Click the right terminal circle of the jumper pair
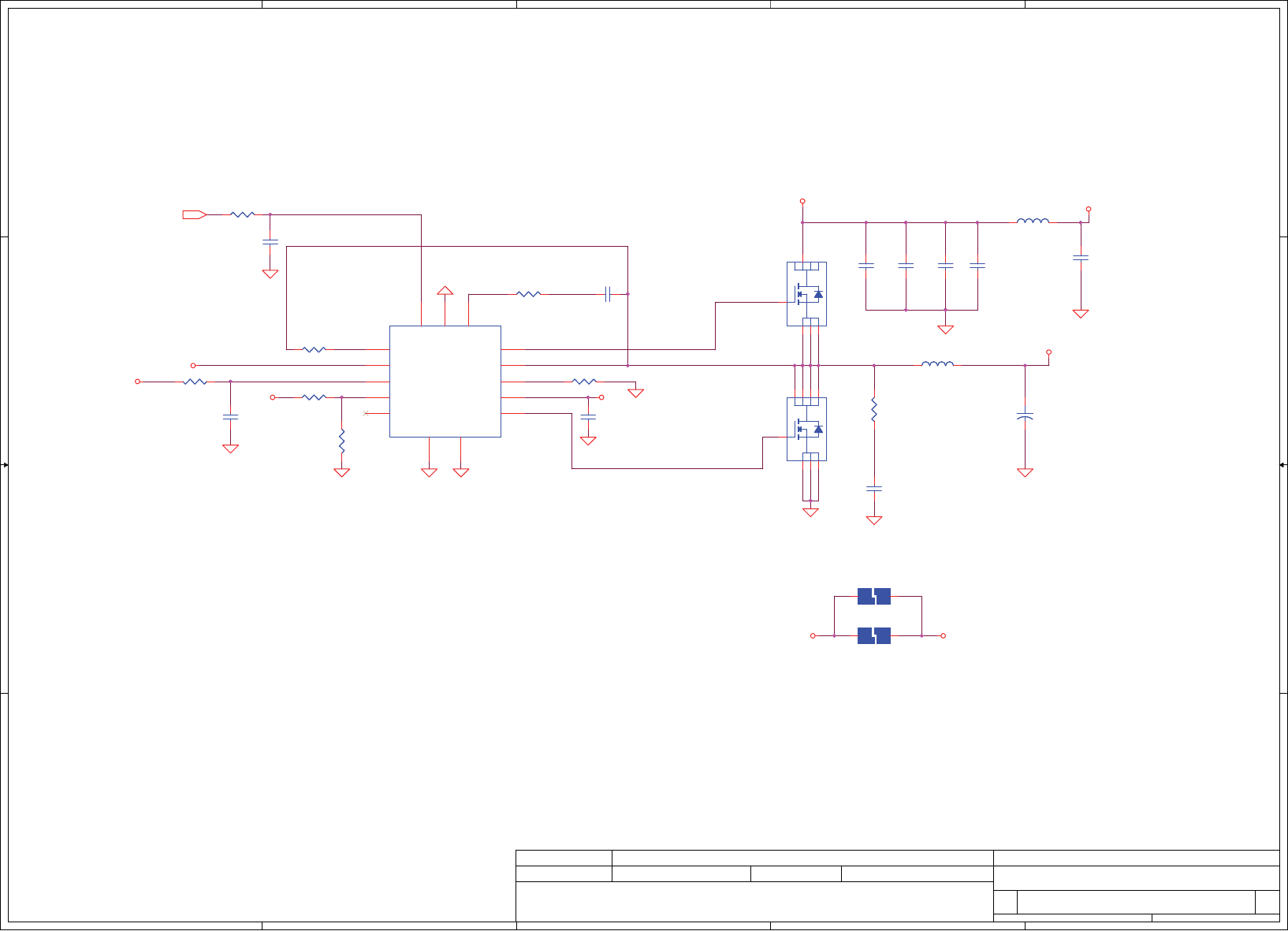 pyautogui.click(x=943, y=635)
